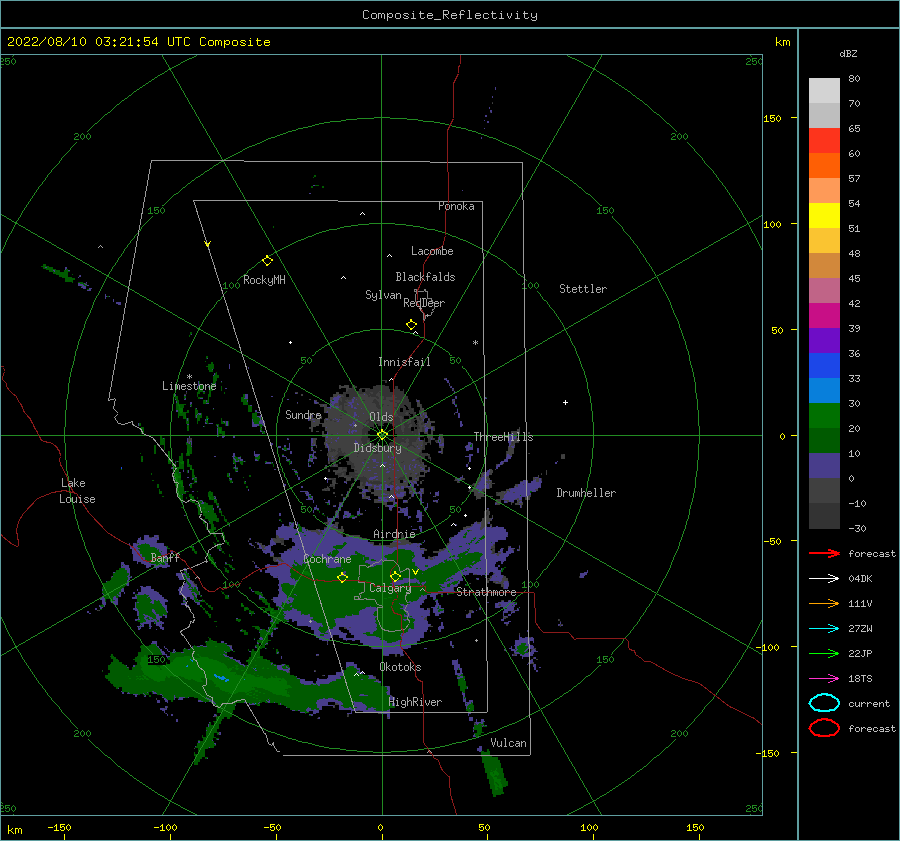This screenshot has height=841, width=900.
Task: Click the Innisfail city label
Action: pos(404,362)
